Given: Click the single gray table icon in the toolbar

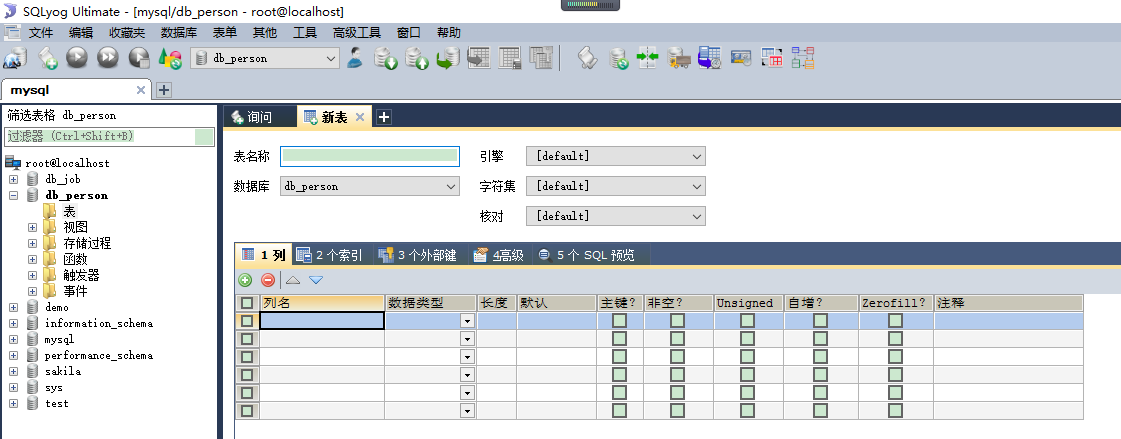Looking at the screenshot, I should [510, 58].
